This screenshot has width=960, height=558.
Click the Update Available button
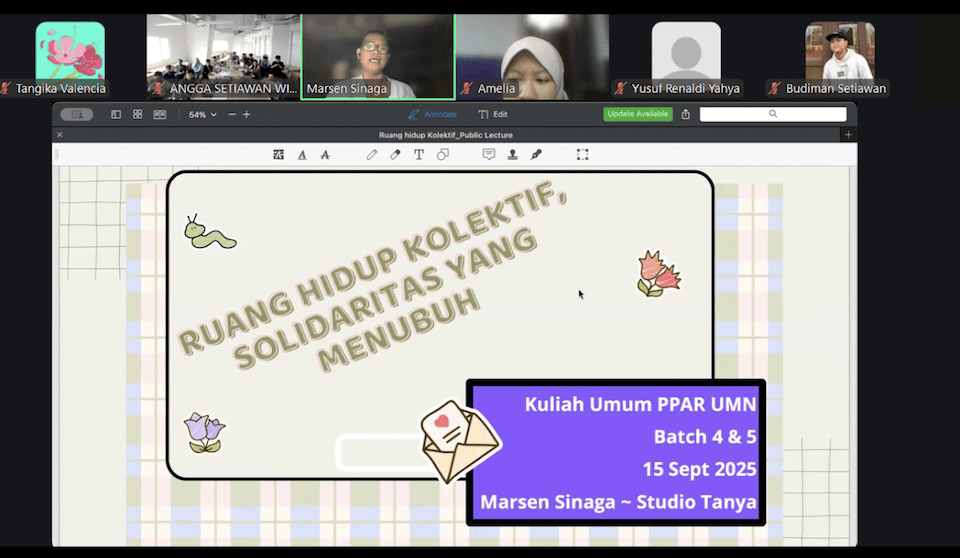click(638, 114)
